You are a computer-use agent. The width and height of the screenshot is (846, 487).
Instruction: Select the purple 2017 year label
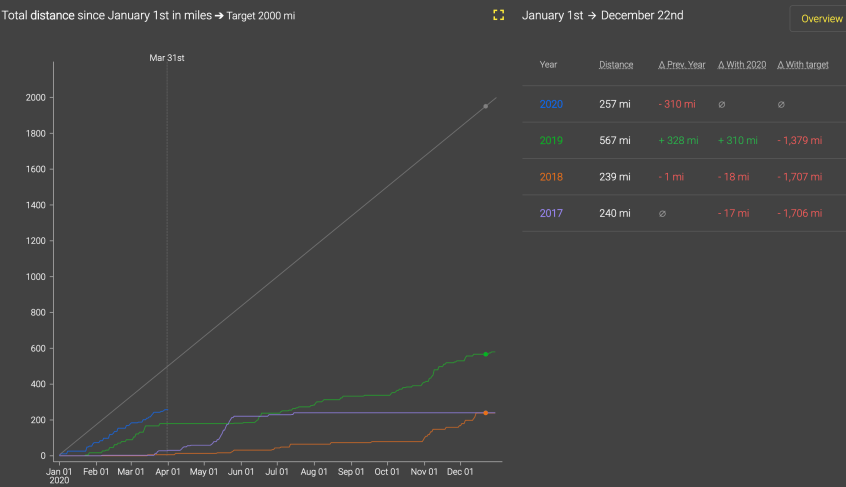click(551, 213)
